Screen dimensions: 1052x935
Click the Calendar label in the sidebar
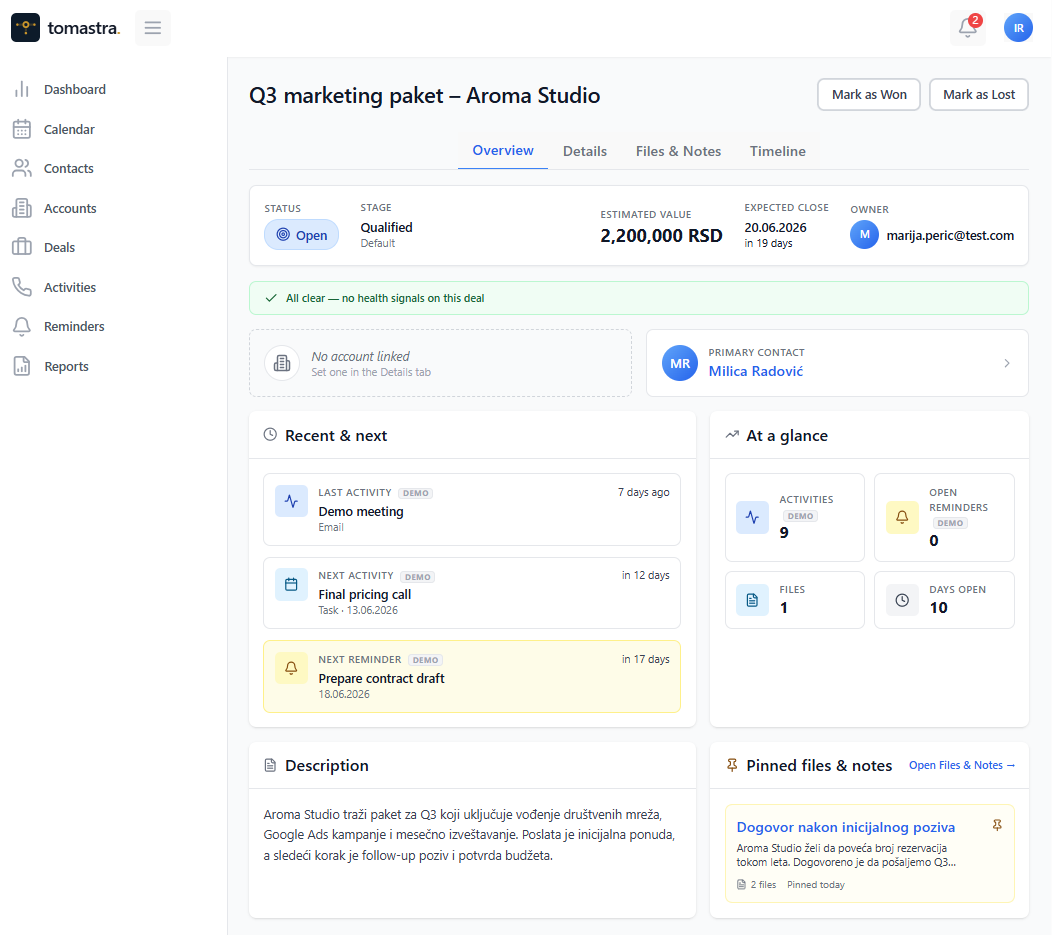69,129
